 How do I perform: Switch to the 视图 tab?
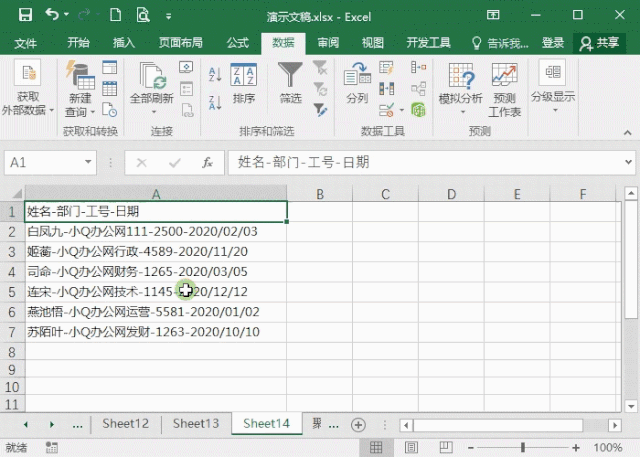pos(373,42)
